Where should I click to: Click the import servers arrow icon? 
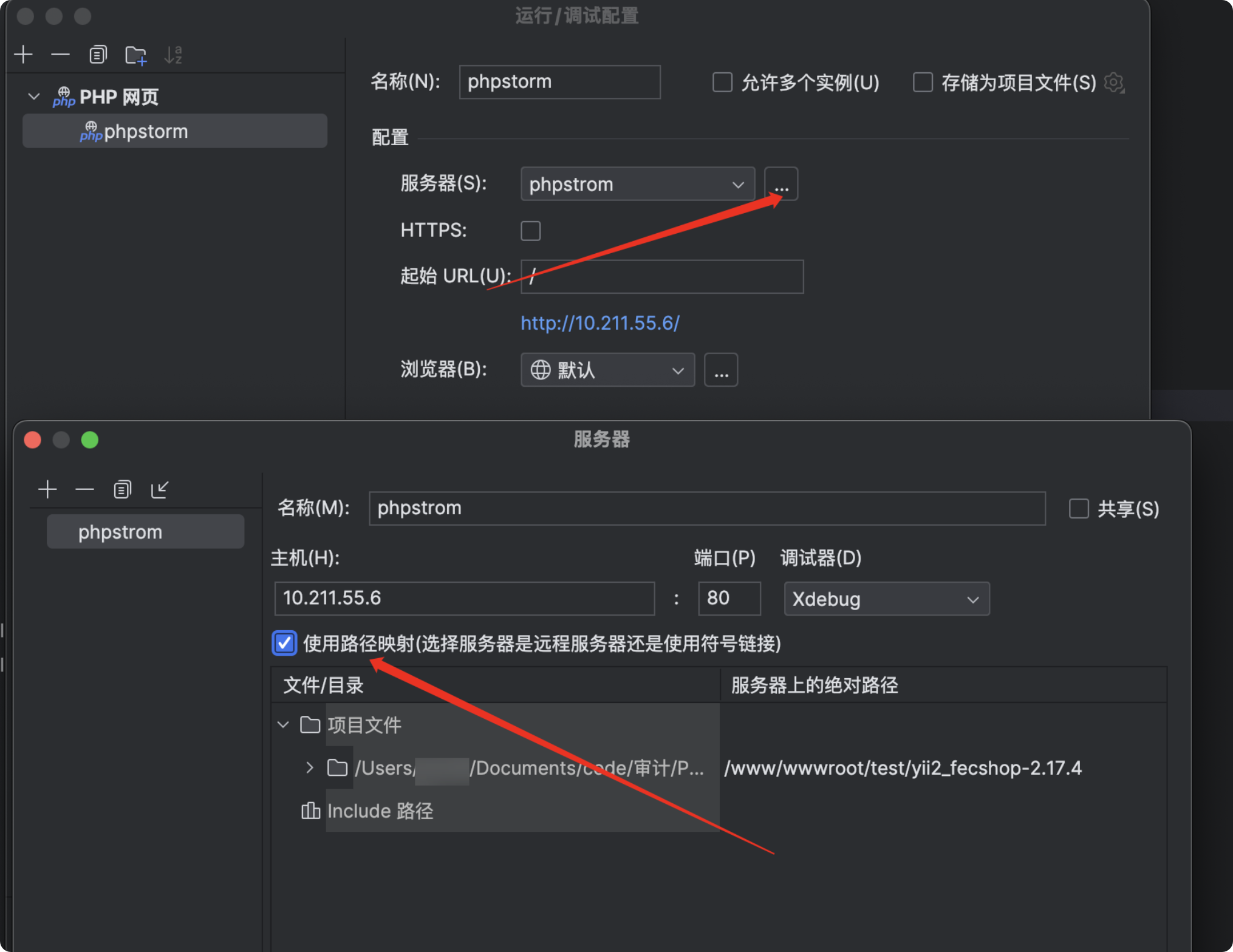click(160, 489)
